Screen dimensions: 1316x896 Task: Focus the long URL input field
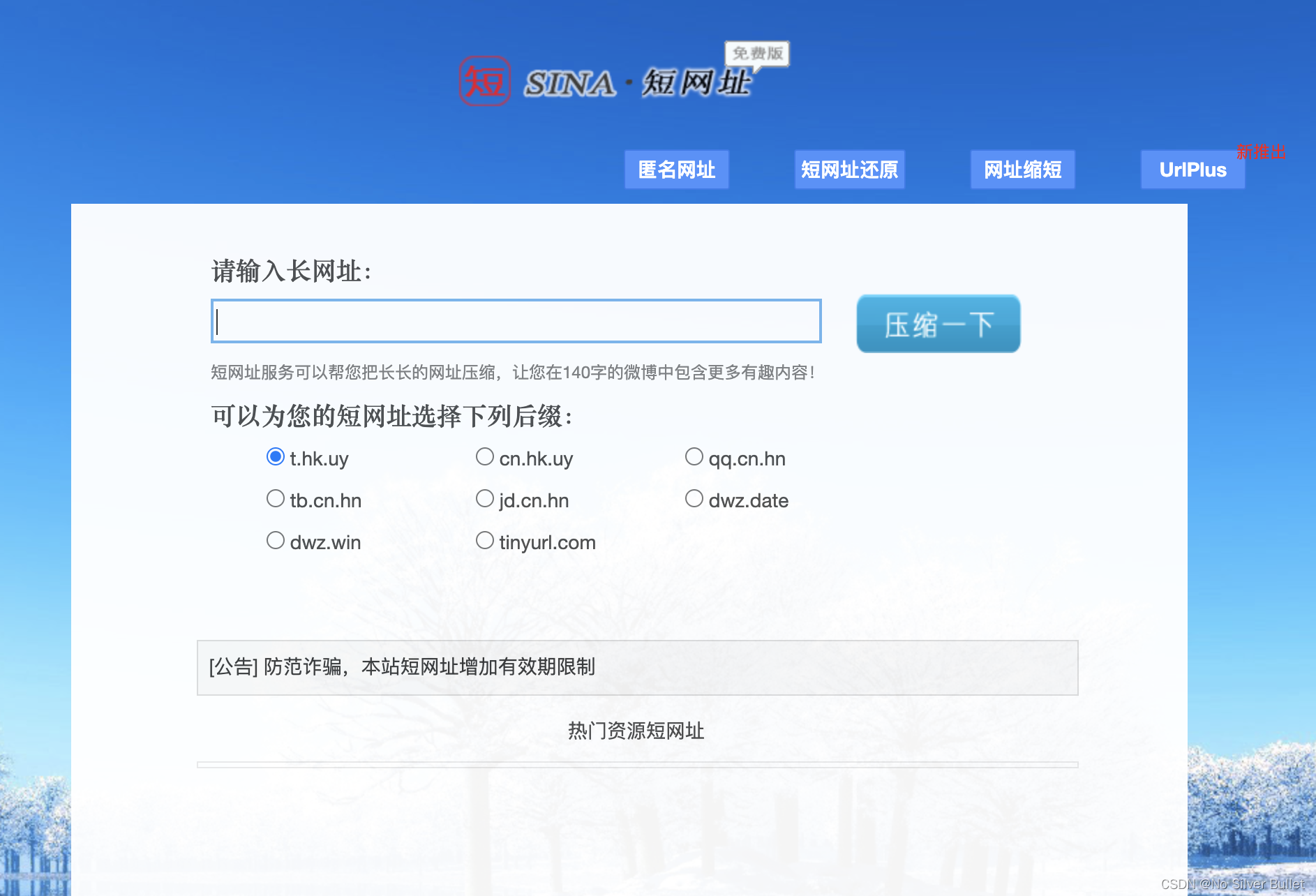tap(516, 321)
